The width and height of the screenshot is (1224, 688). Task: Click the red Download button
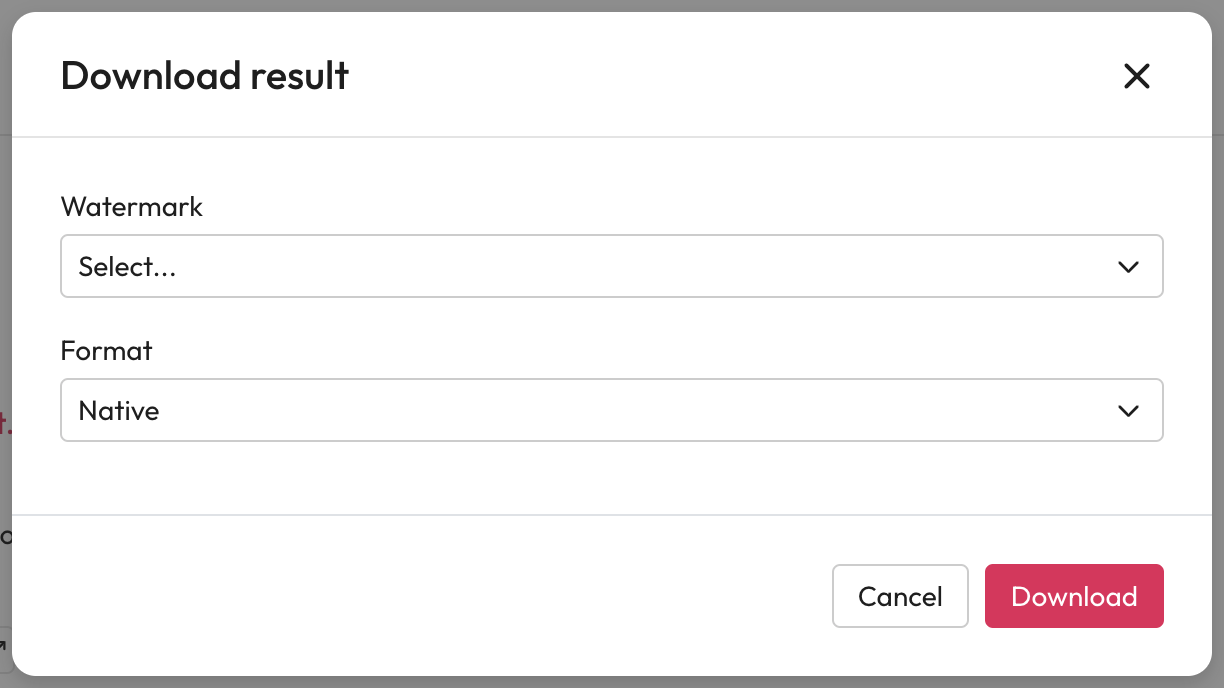coord(1074,596)
